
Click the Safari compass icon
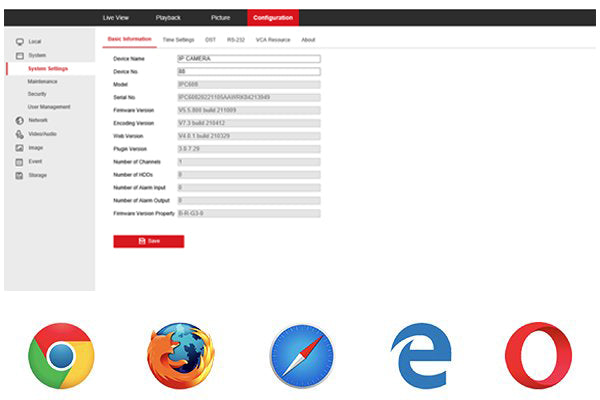[300, 356]
